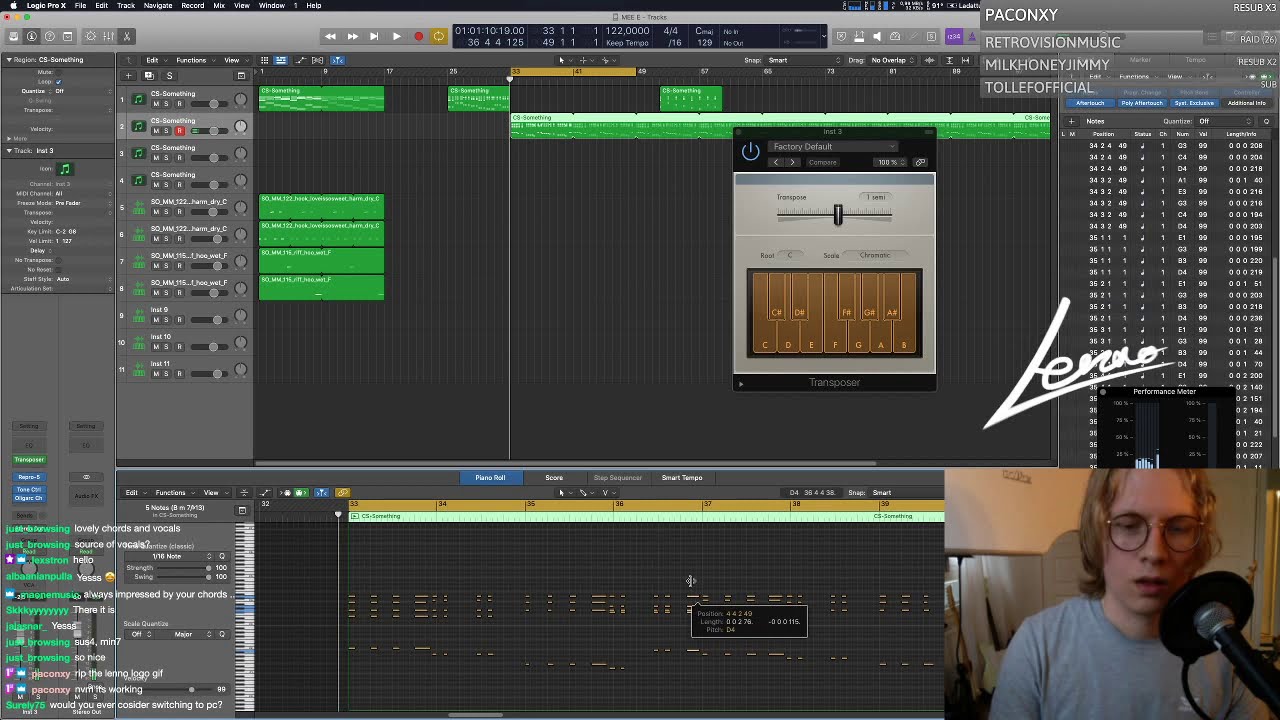Add a new track with plus button
The image size is (1280, 720).
coord(128,76)
